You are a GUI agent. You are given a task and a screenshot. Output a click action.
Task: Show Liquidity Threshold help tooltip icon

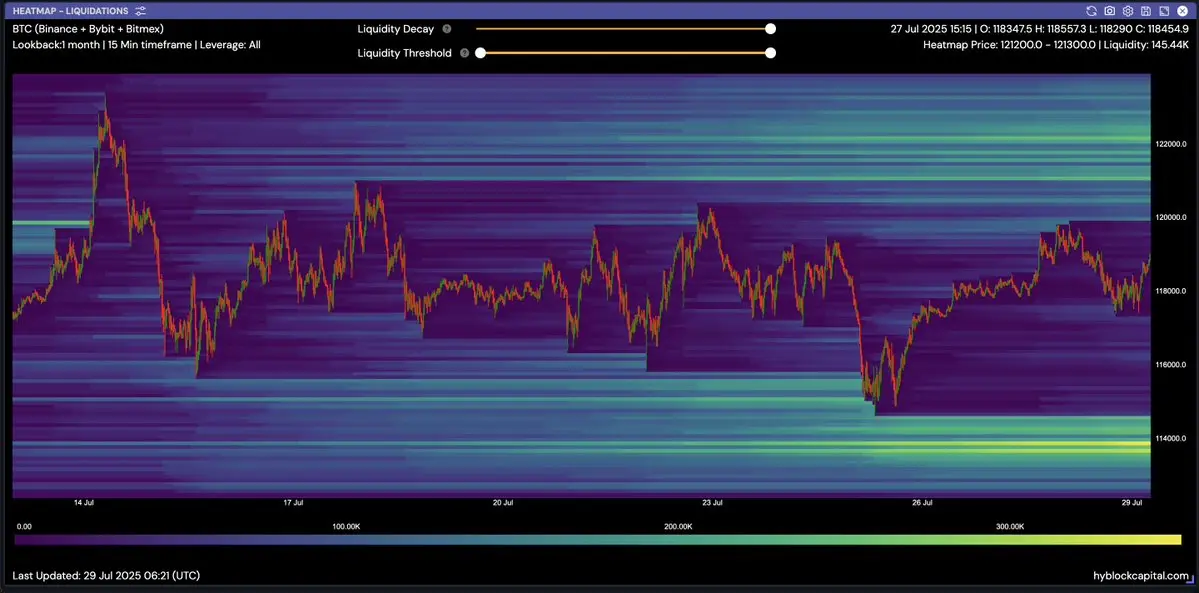point(465,53)
